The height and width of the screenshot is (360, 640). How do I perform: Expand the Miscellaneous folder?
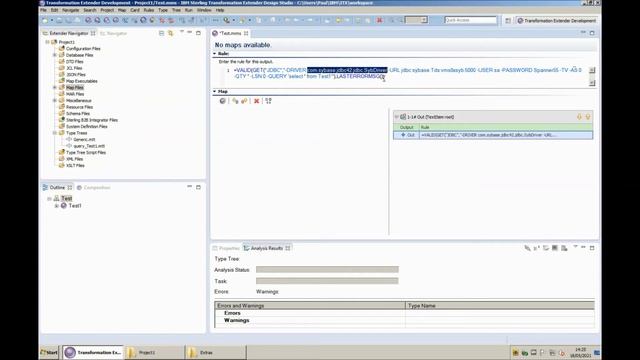[55, 100]
